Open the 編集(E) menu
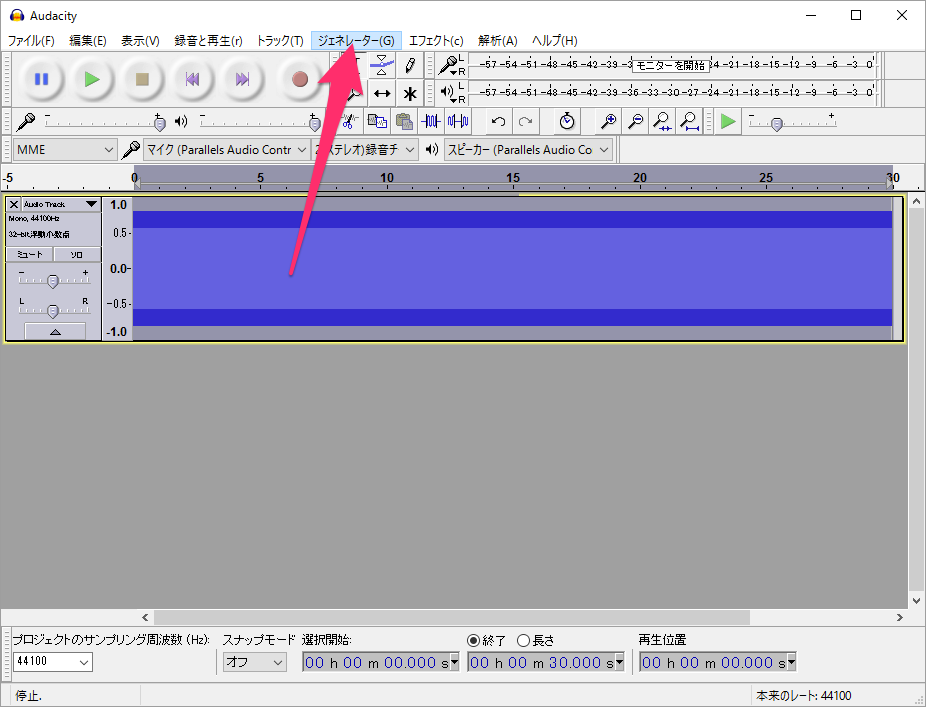This screenshot has width=926, height=707. [x=87, y=41]
